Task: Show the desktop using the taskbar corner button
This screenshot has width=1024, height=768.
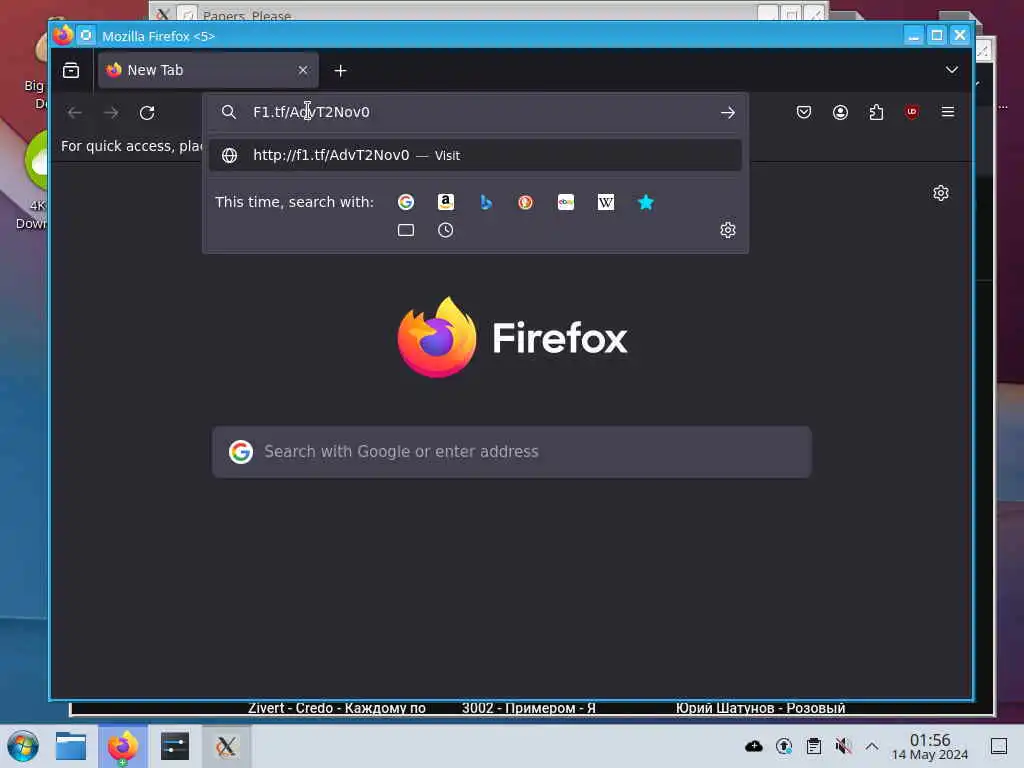Action: (999, 746)
